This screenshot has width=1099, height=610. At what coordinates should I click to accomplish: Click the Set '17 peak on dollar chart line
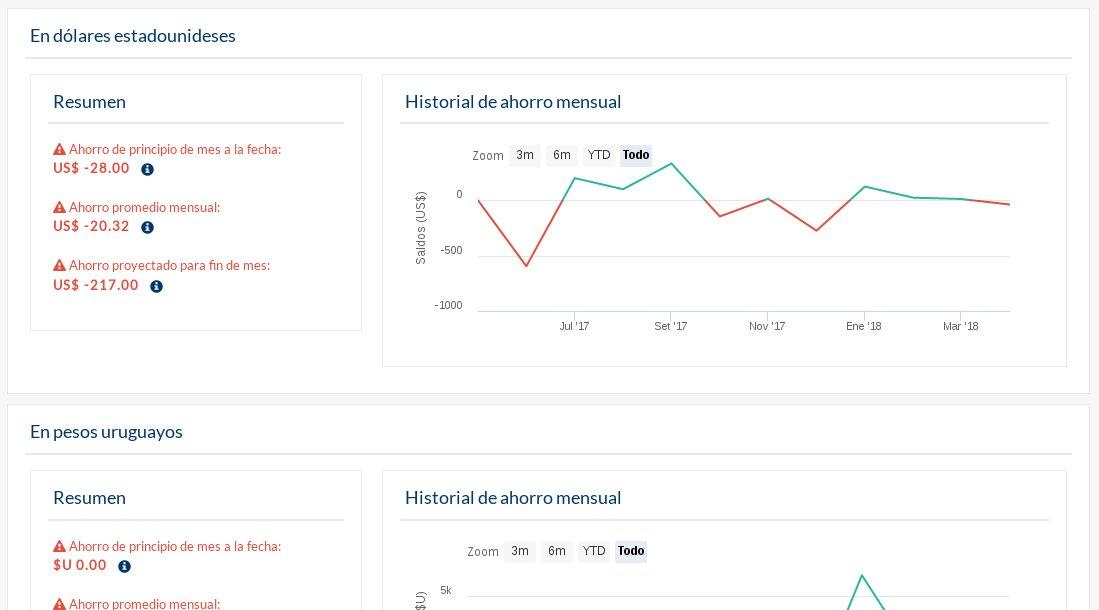pos(671,163)
